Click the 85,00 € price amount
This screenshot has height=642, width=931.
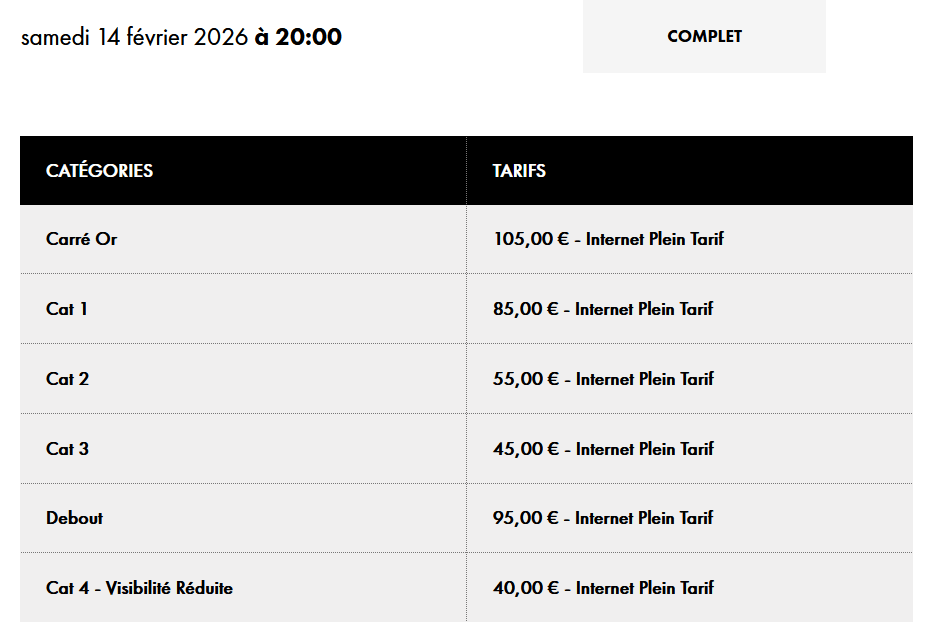526,309
